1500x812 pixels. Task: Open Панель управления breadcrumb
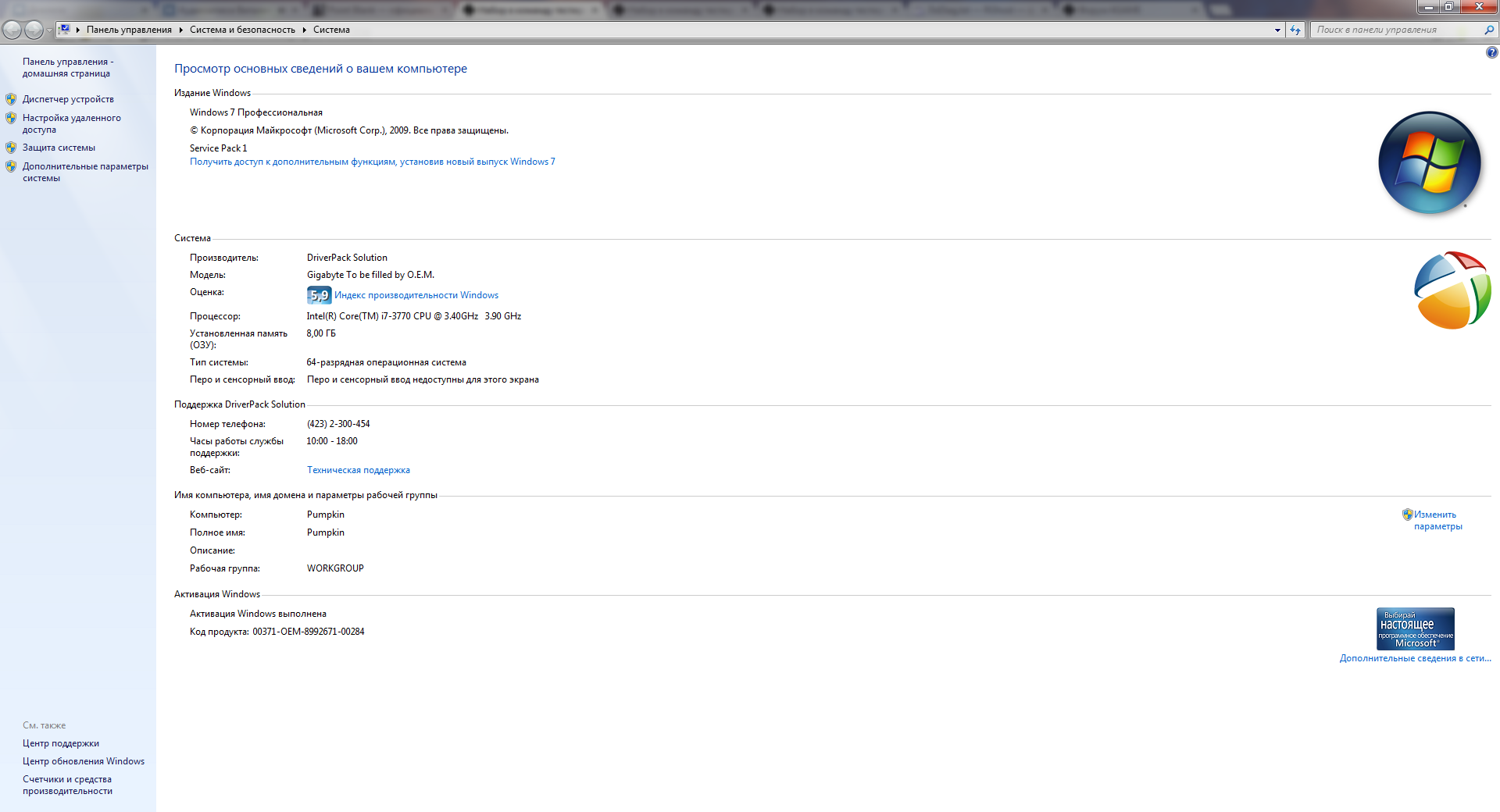pyautogui.click(x=129, y=30)
